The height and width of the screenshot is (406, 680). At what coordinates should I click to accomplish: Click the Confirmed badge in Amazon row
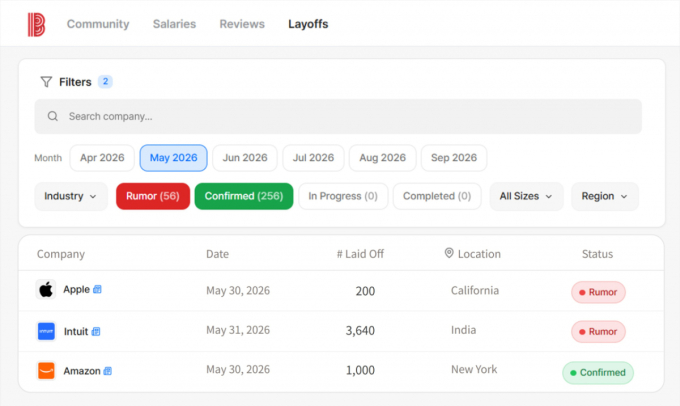(598, 373)
